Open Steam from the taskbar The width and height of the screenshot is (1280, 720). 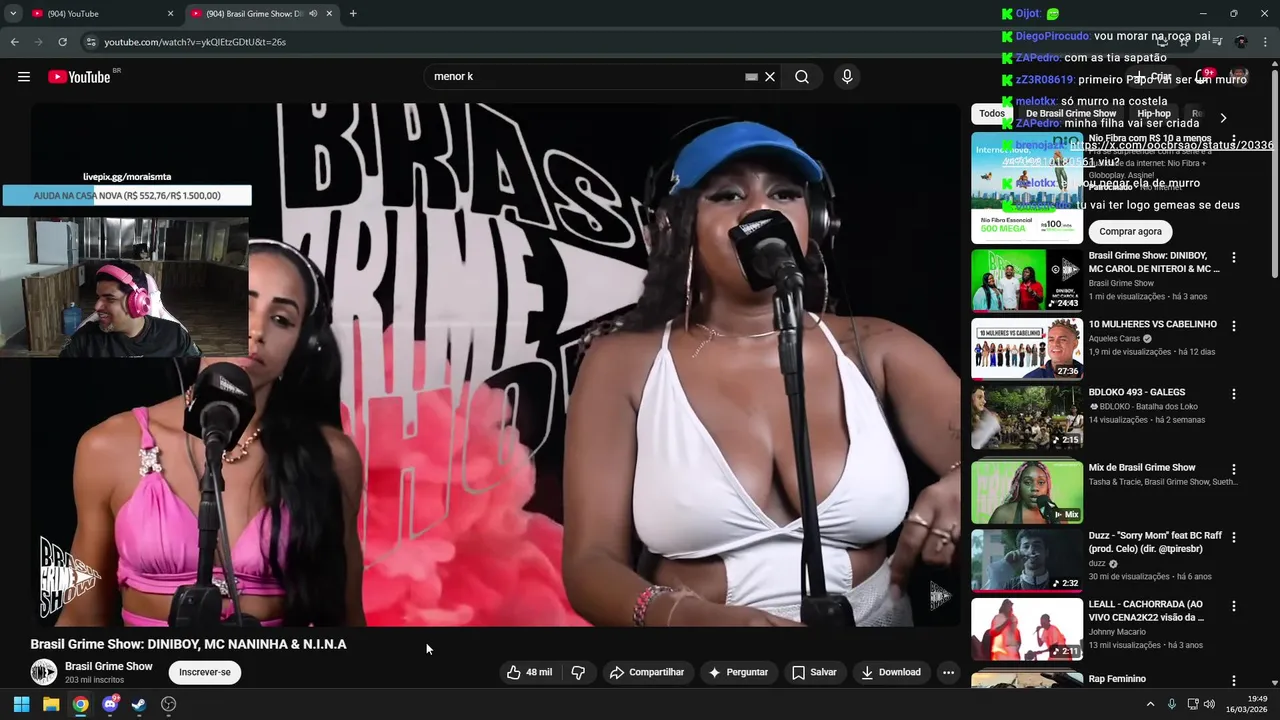tap(139, 704)
